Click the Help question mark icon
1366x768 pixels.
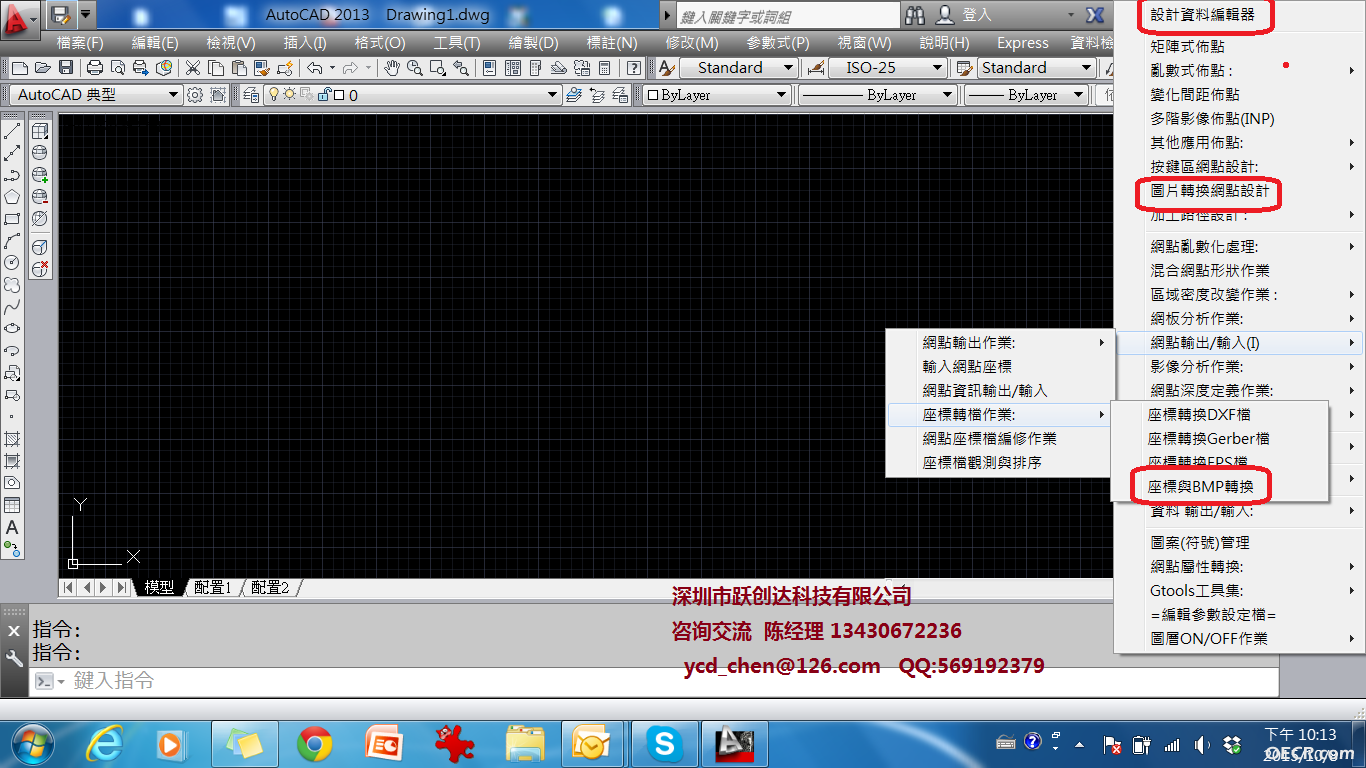(634, 68)
